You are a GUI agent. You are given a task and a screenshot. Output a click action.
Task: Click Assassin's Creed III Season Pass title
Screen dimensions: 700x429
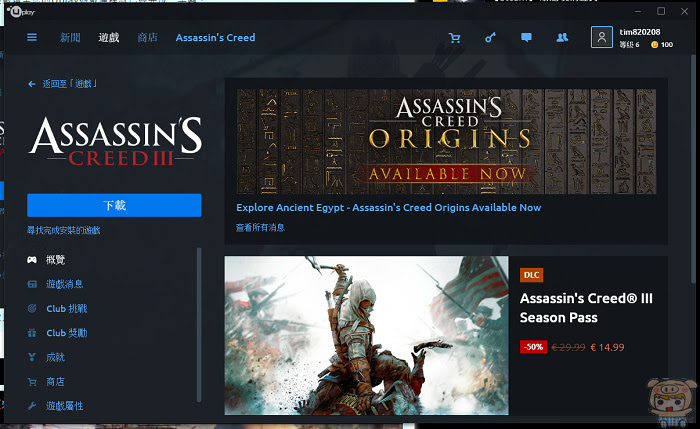586,308
